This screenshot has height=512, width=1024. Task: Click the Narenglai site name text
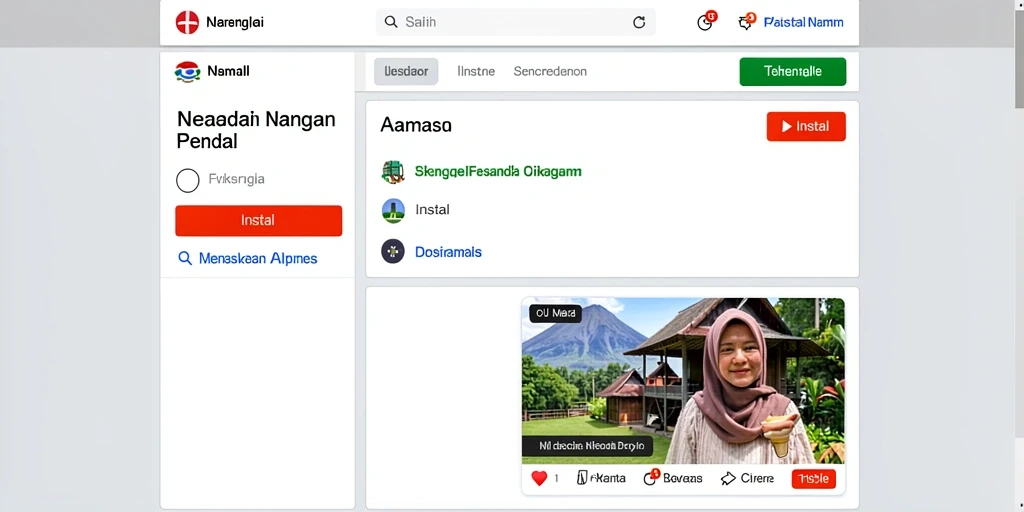point(235,22)
